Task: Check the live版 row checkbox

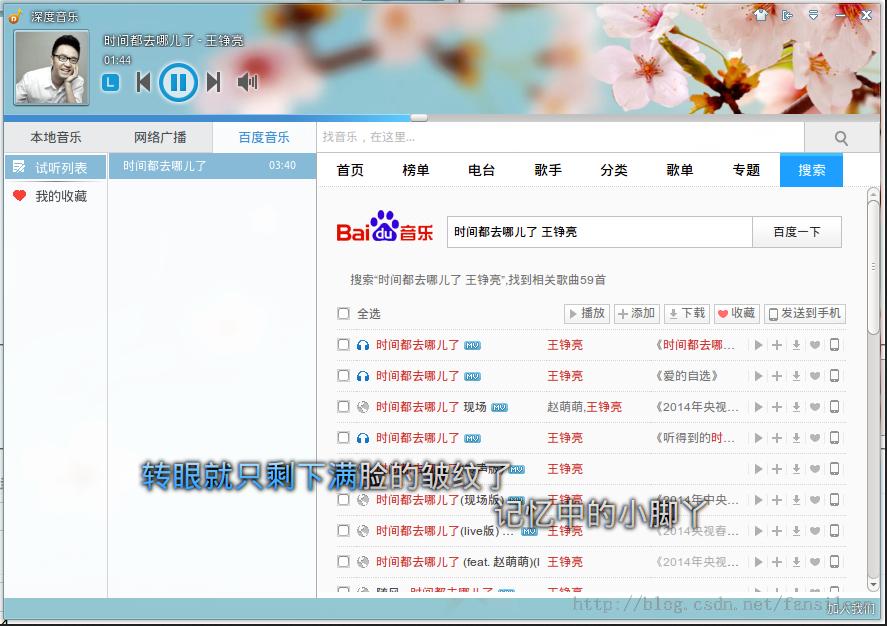Action: point(343,530)
